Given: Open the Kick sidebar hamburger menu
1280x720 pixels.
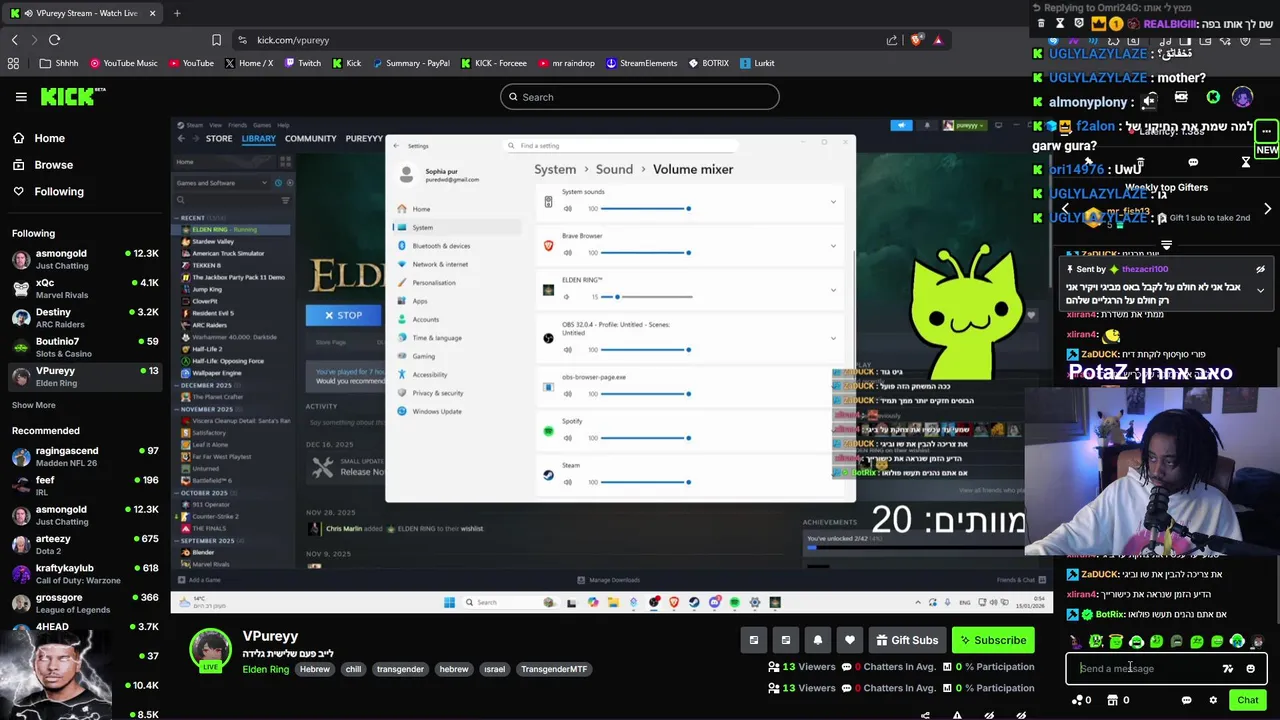Looking at the screenshot, I should (x=21, y=97).
